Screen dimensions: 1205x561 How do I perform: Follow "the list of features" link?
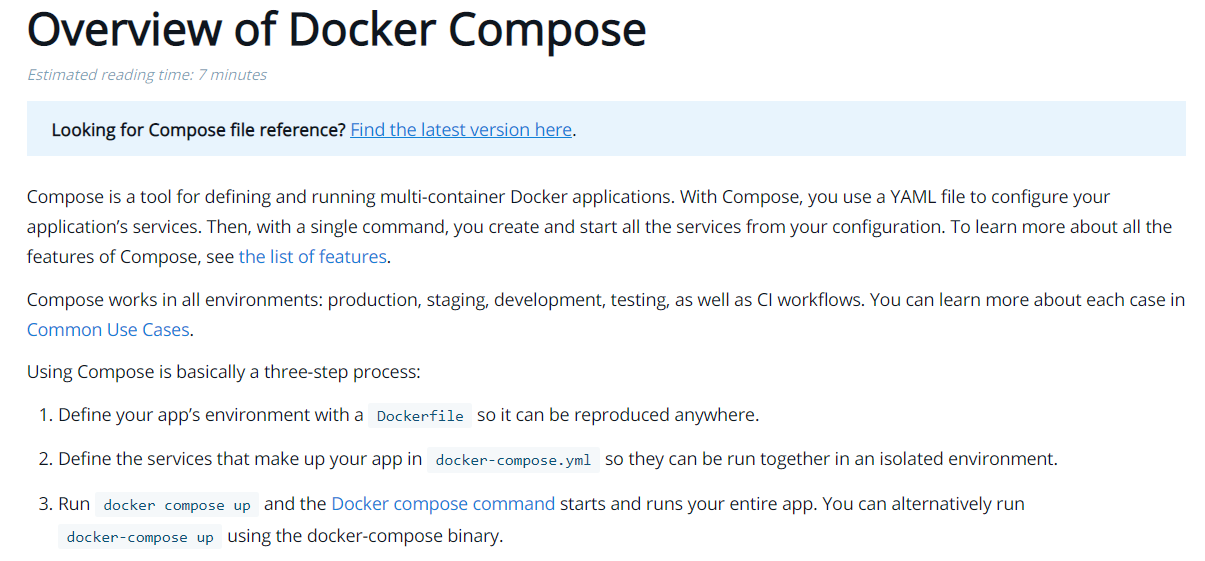click(x=312, y=257)
